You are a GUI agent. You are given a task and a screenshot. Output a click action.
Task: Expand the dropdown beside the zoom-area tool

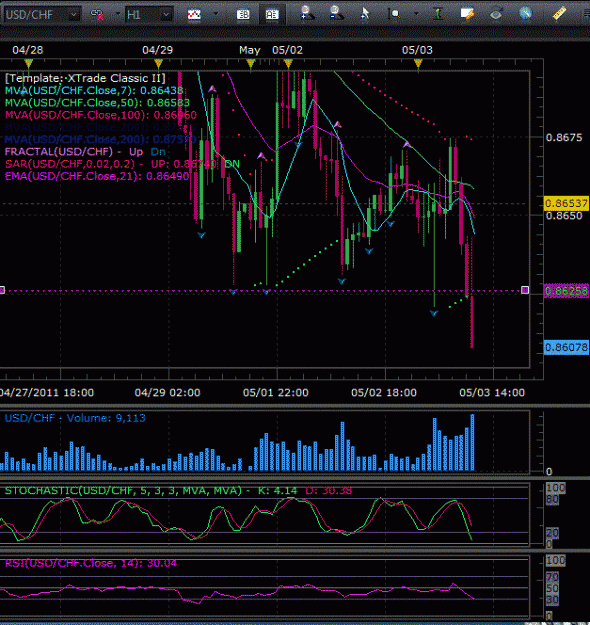(x=416, y=14)
